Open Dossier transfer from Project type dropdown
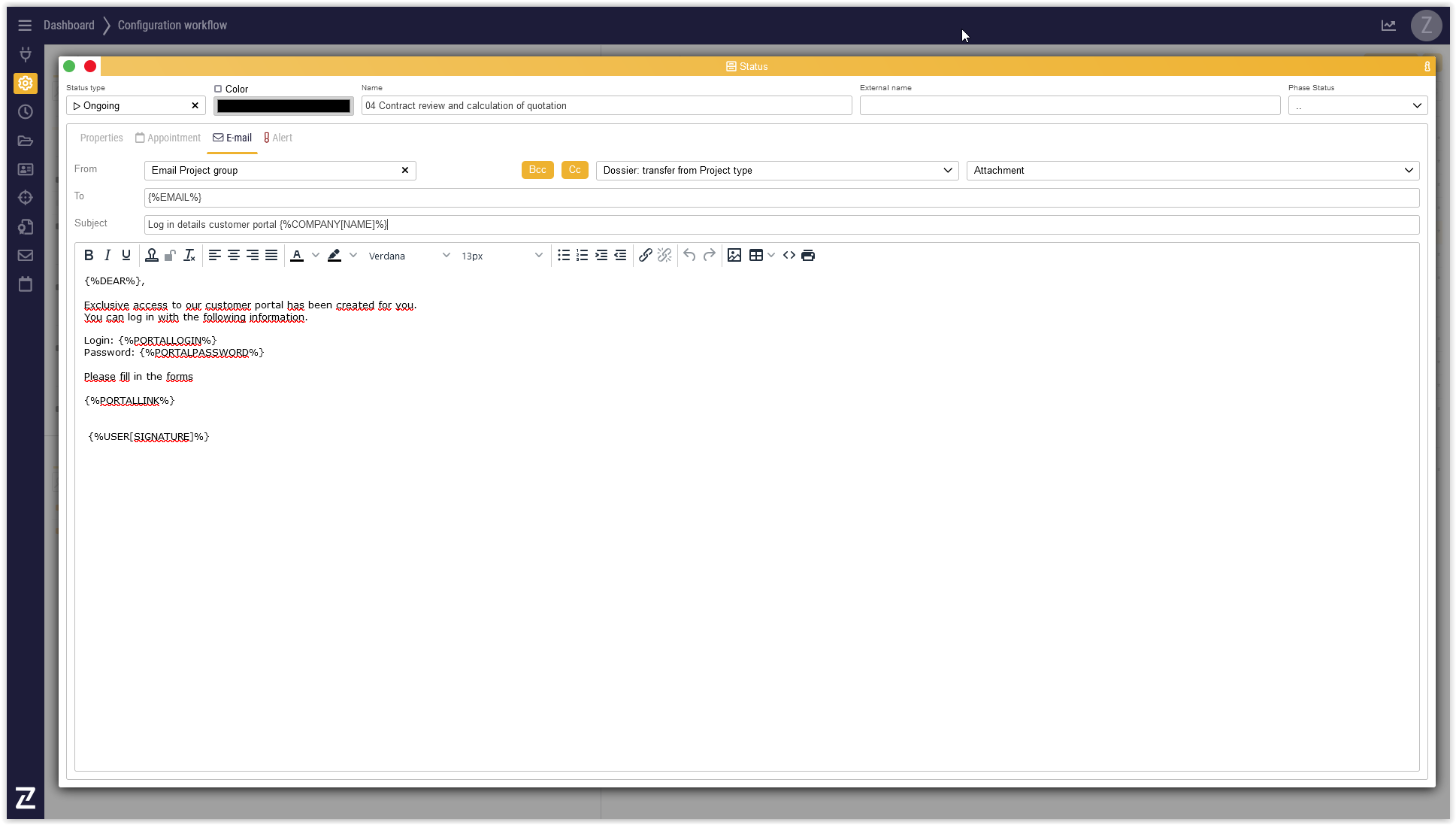This screenshot has width=1456, height=825. [x=776, y=171]
